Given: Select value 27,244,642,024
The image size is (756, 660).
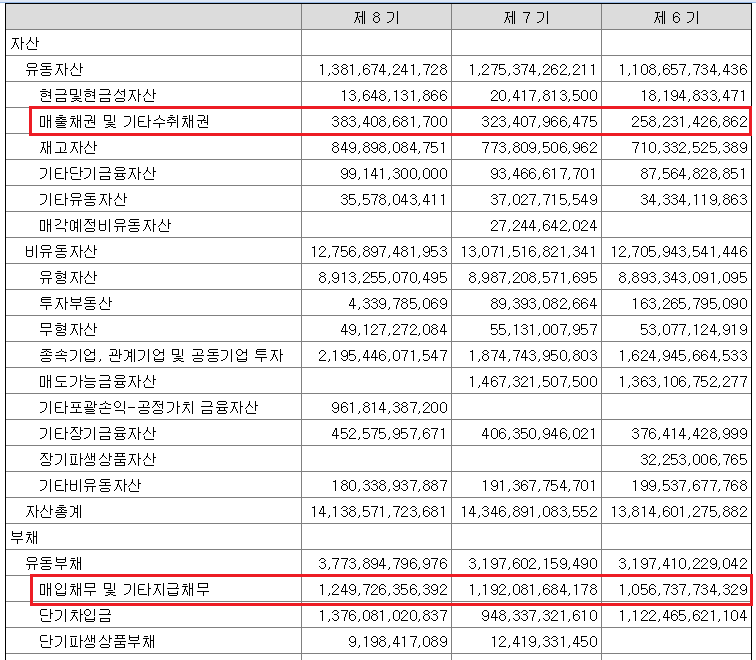Looking at the screenshot, I should coord(544,226).
